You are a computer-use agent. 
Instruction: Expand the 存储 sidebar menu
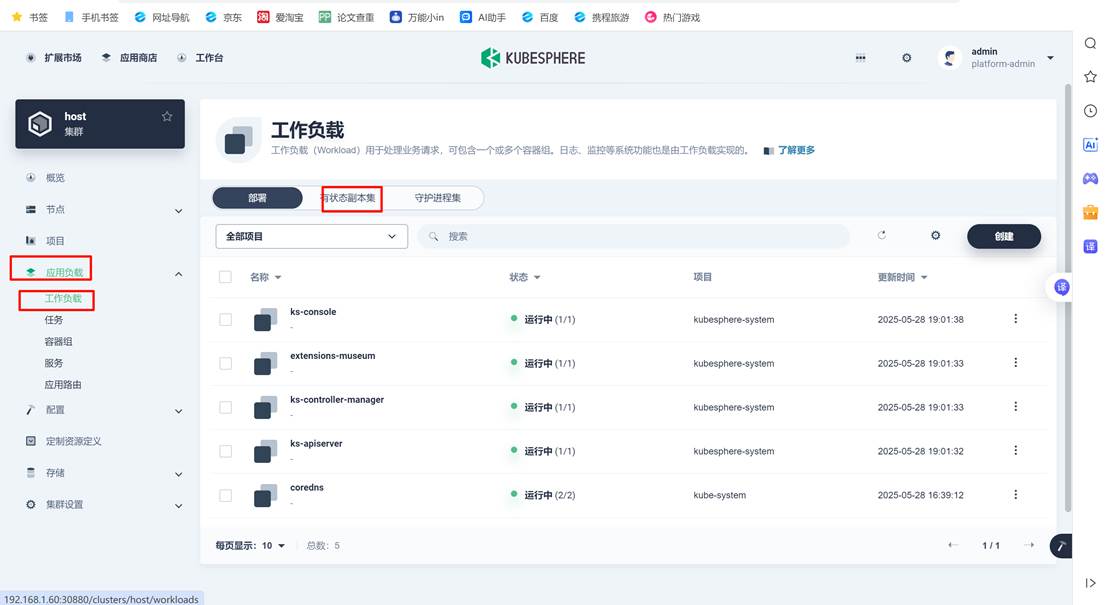[178, 474]
